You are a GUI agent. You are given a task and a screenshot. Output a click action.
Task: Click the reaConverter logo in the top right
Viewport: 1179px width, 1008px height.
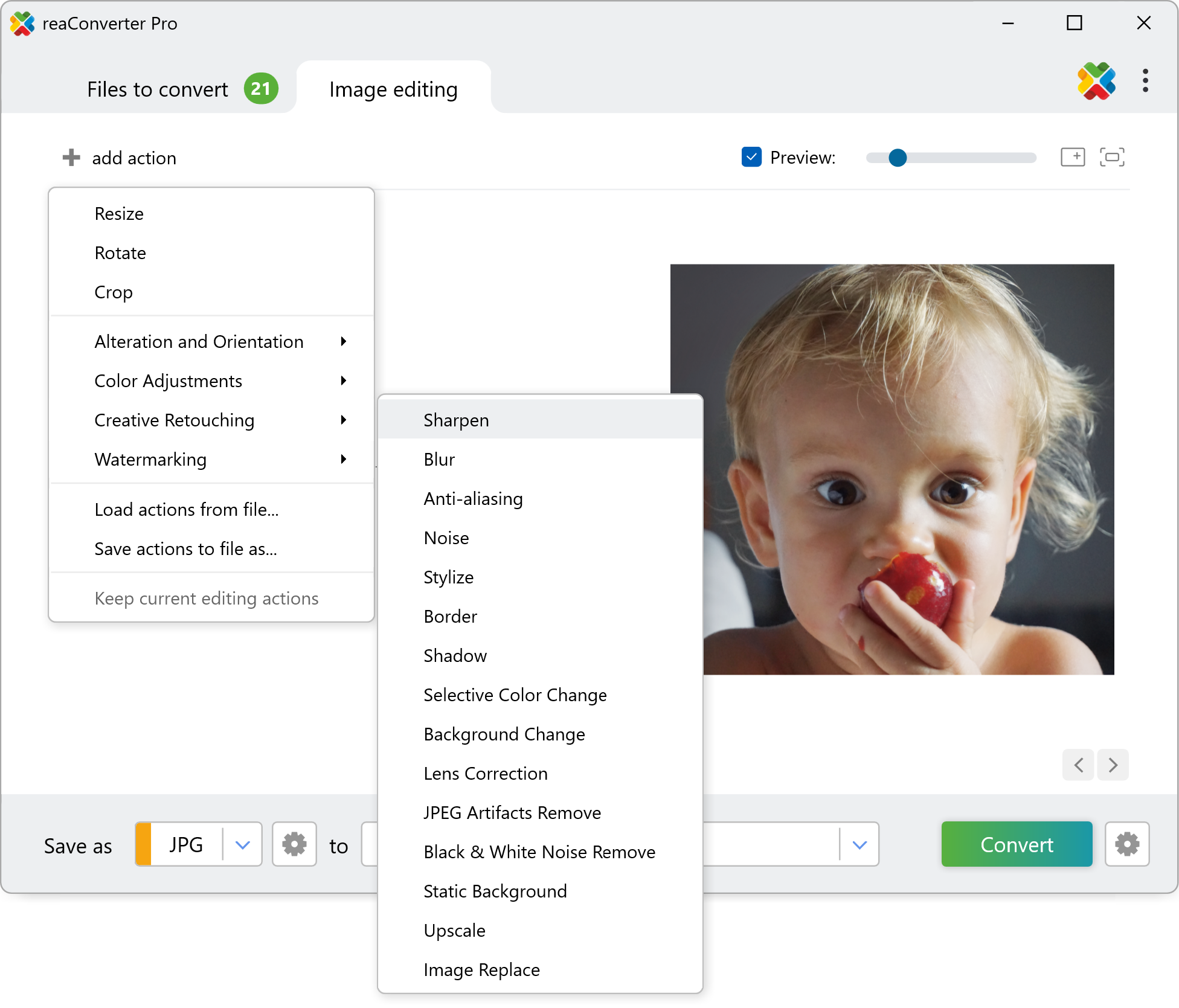(1096, 81)
